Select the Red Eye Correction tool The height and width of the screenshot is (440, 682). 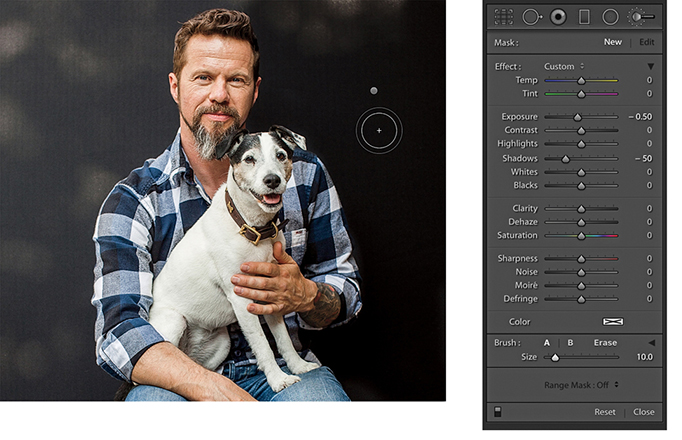coord(558,17)
